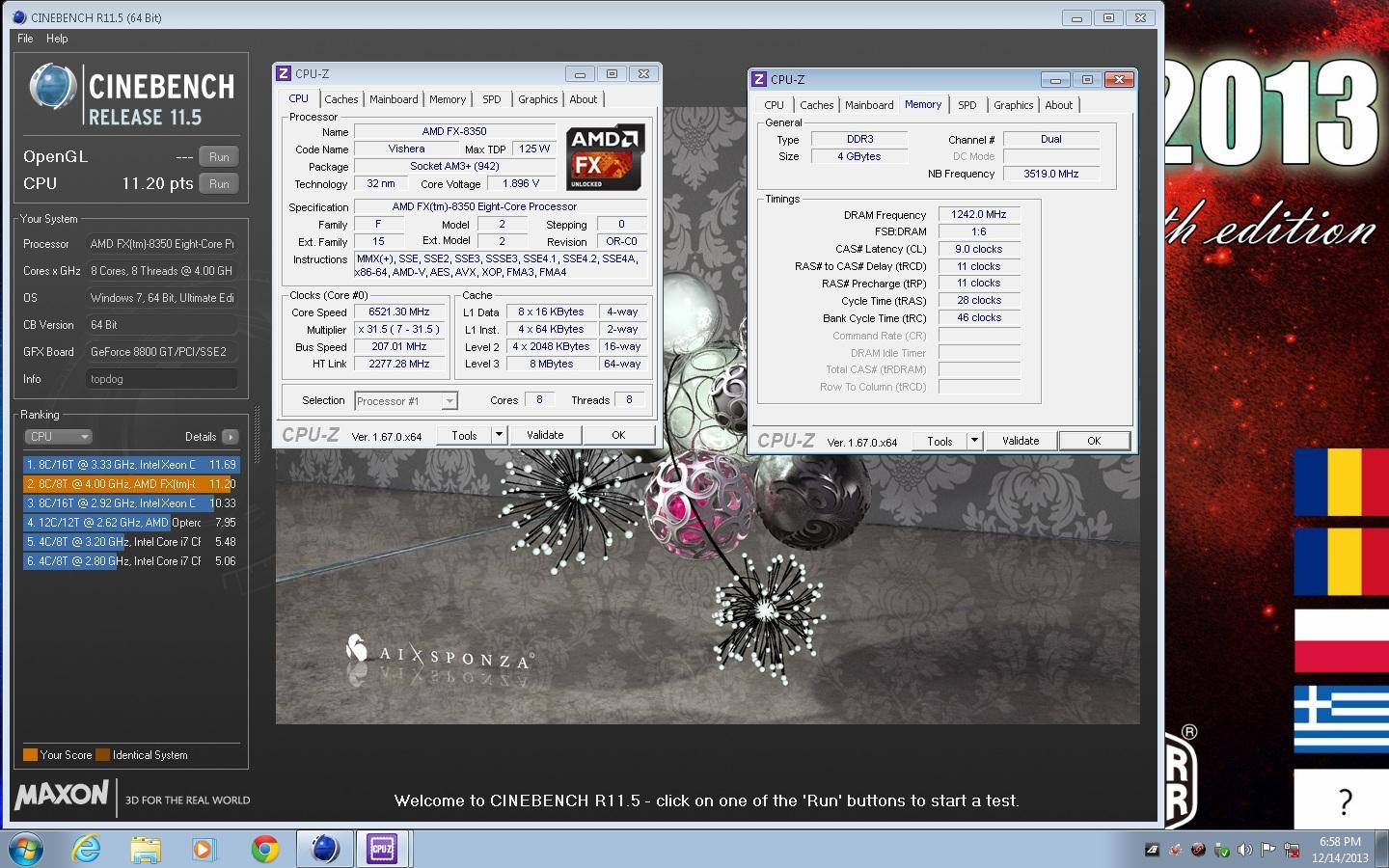The height and width of the screenshot is (868, 1389).
Task: Run the OpenGL benchmark
Action: (x=219, y=157)
